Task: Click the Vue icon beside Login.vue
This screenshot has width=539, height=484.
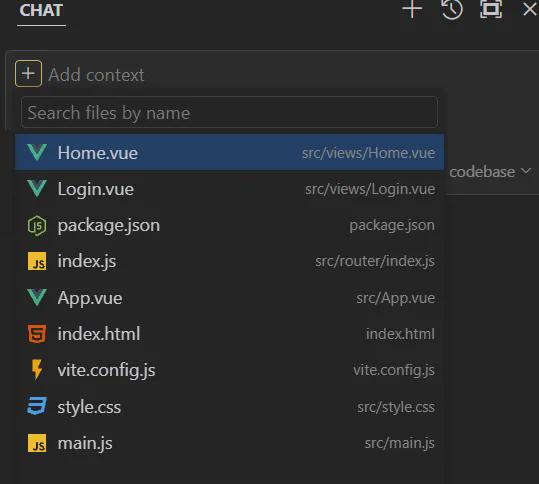Action: [37, 189]
